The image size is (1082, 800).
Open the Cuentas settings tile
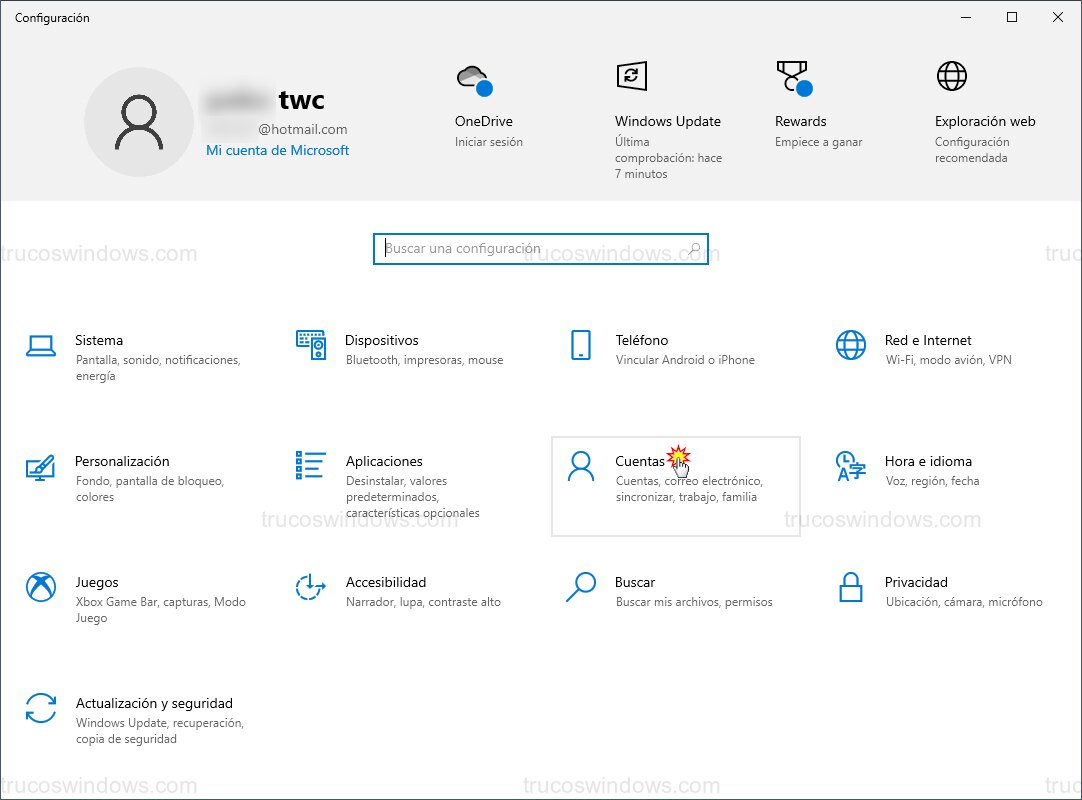pos(675,485)
